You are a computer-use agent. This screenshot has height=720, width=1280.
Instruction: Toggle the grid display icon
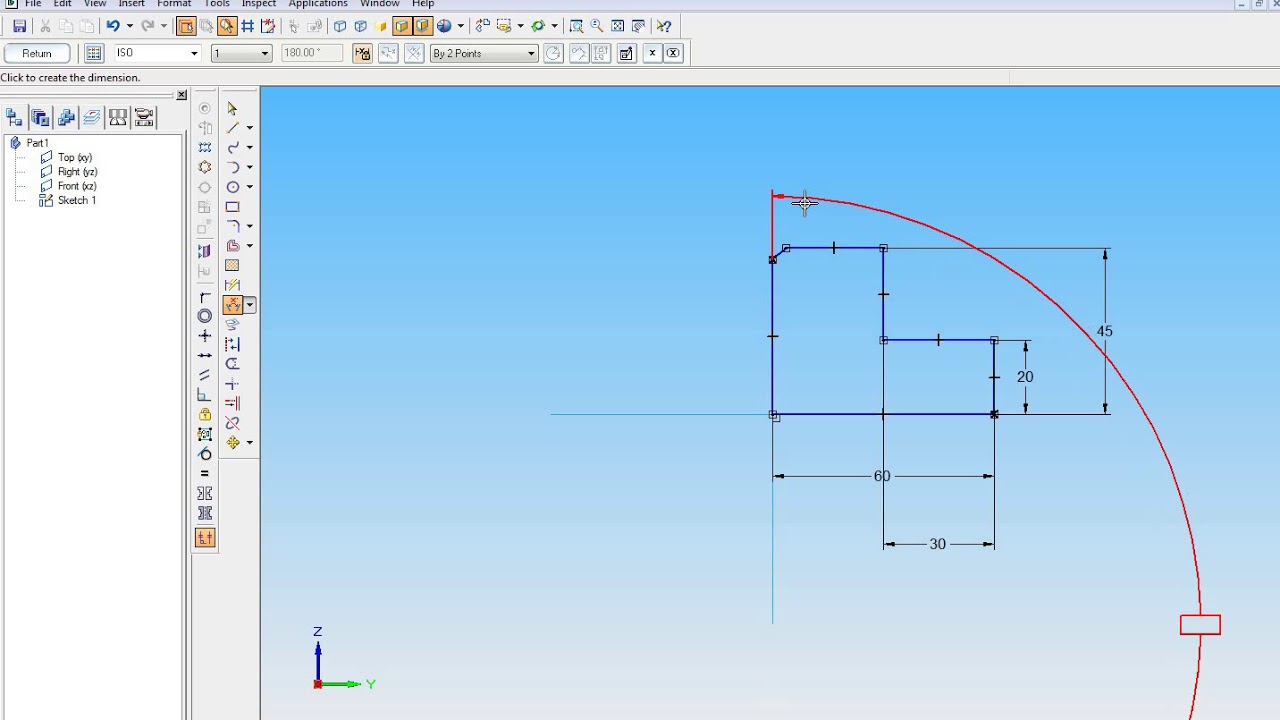(x=248, y=26)
